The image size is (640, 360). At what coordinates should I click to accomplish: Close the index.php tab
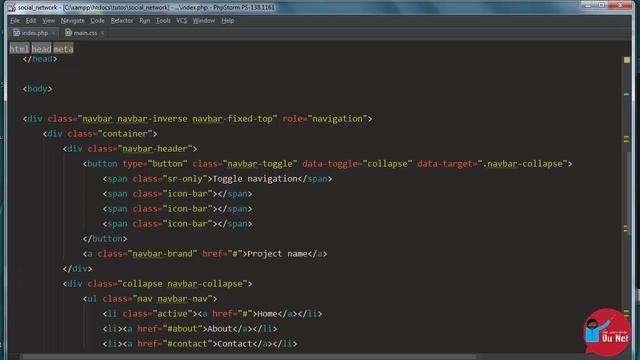click(53, 33)
